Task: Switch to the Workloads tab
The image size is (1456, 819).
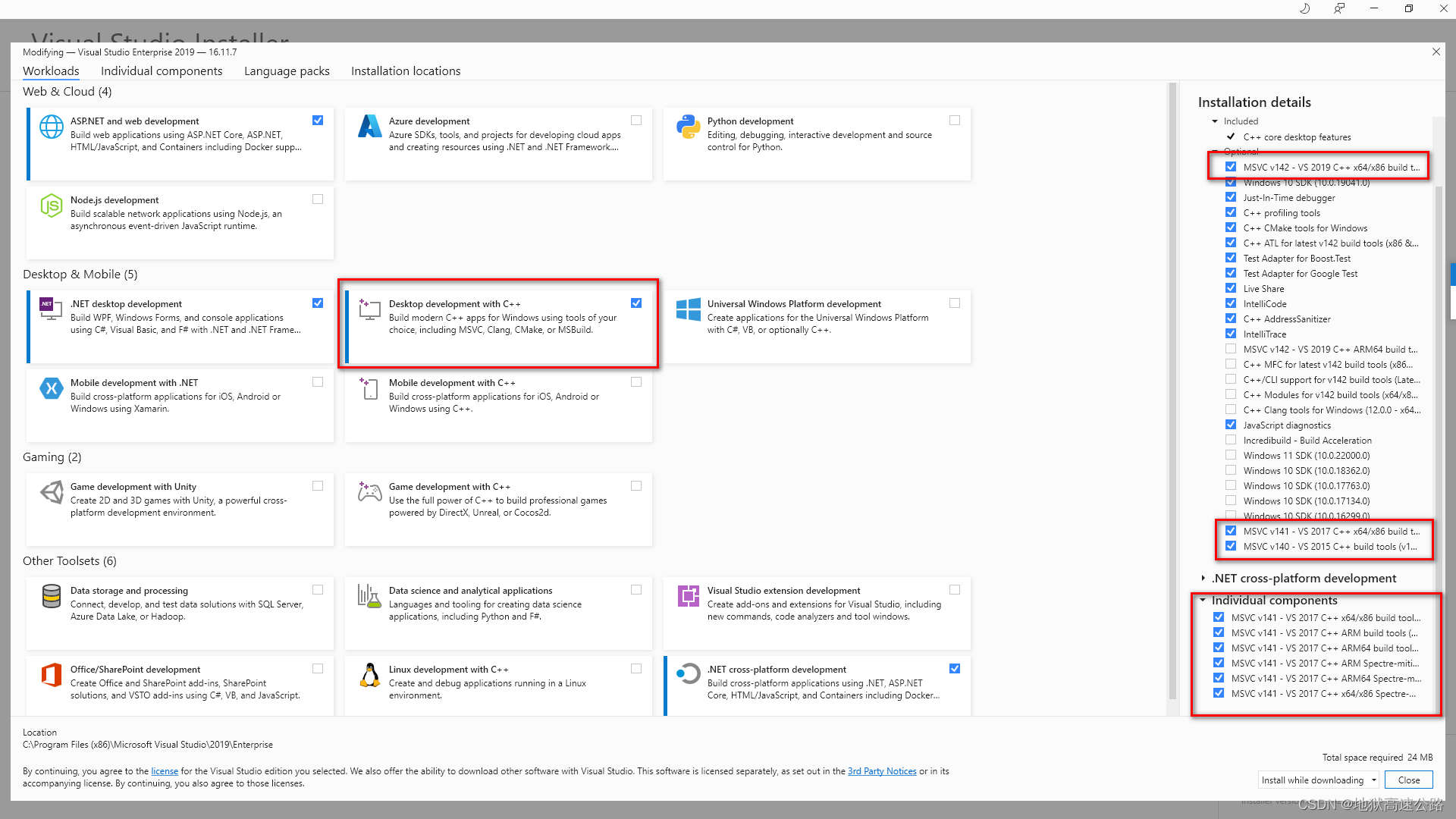Action: [x=51, y=71]
